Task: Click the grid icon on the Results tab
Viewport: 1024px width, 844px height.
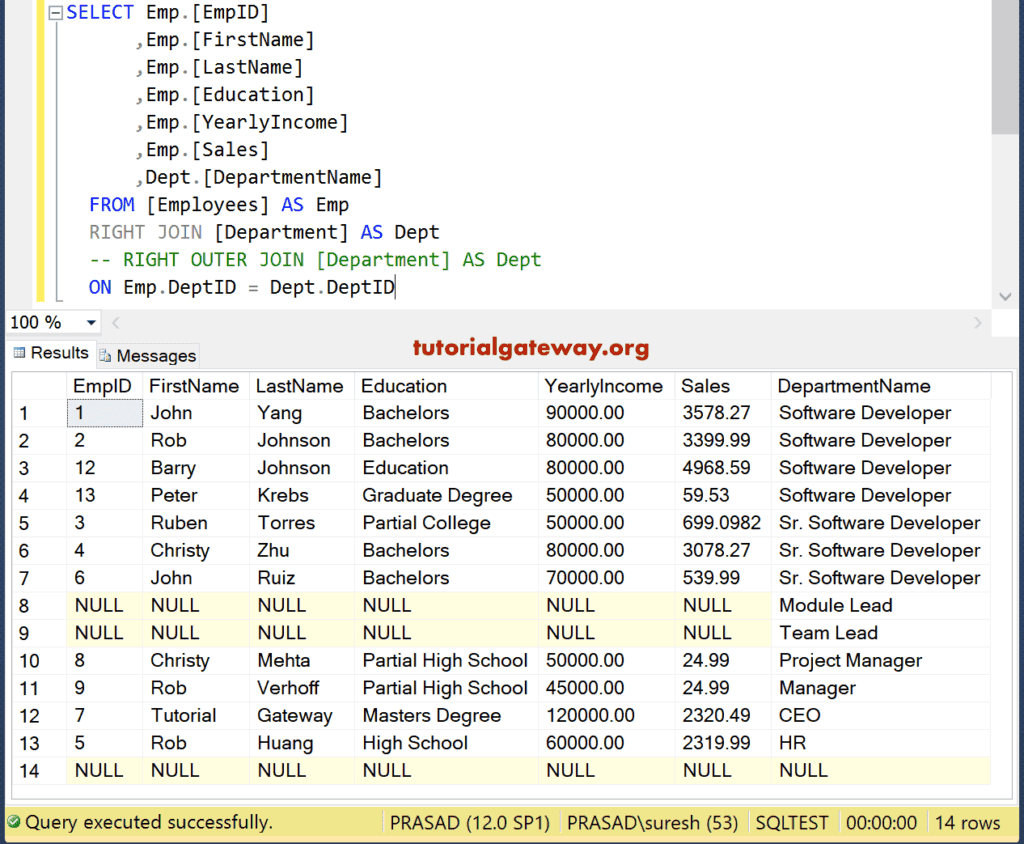Action: tap(20, 353)
